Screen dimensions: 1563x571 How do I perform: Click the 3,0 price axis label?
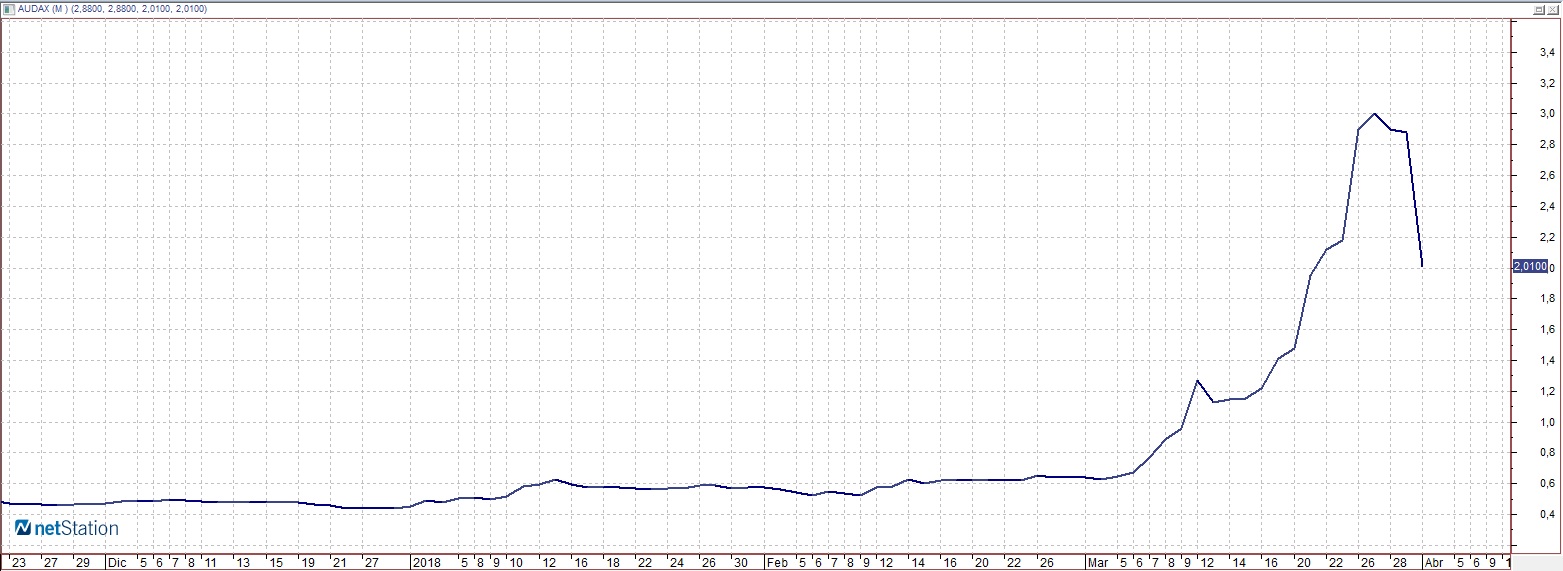click(x=1547, y=114)
